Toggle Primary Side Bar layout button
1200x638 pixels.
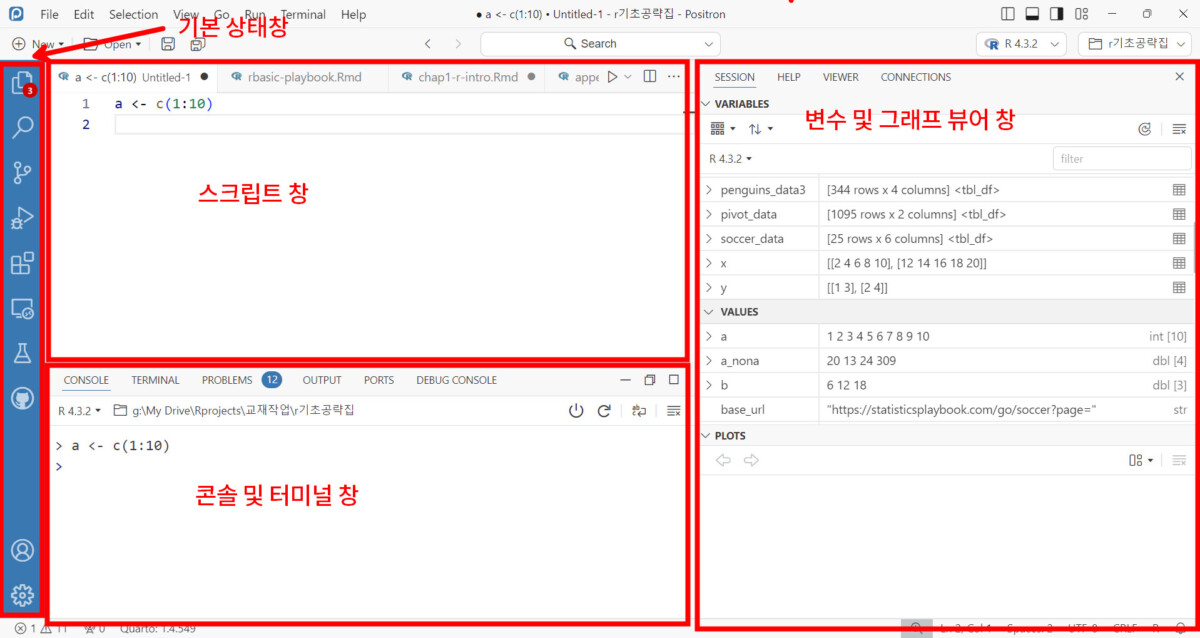coord(1008,14)
